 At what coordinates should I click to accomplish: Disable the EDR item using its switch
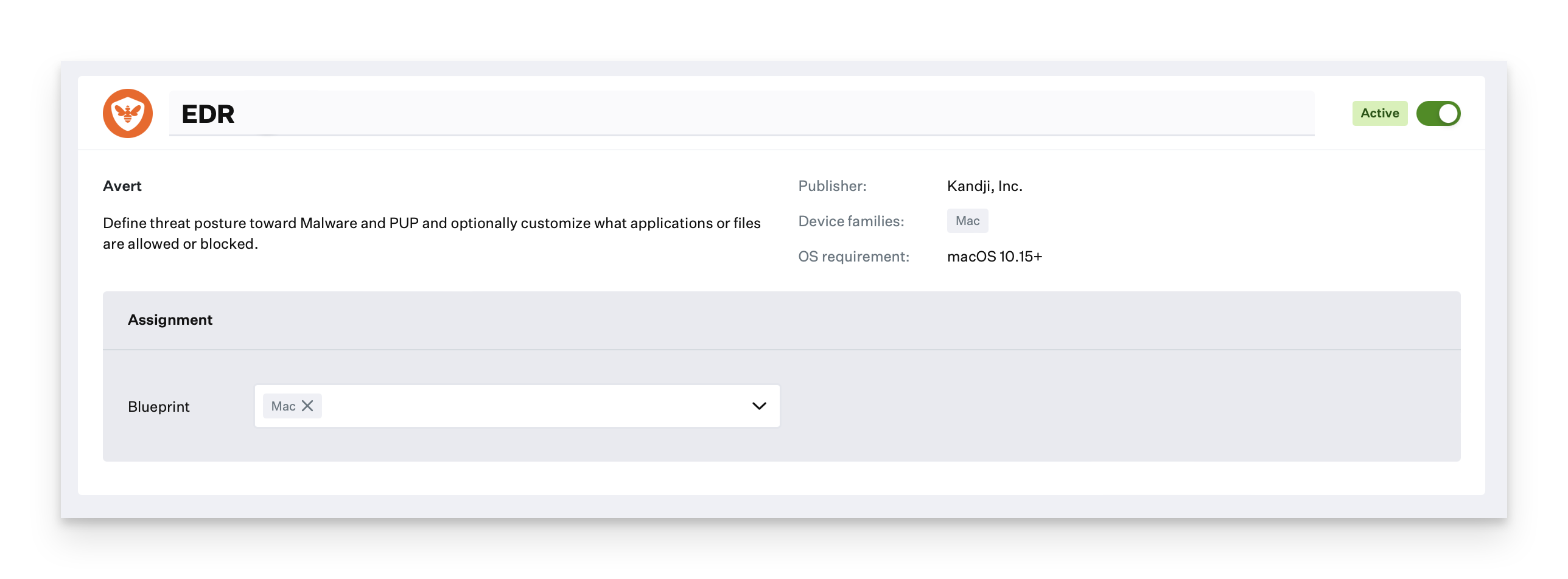(x=1438, y=113)
